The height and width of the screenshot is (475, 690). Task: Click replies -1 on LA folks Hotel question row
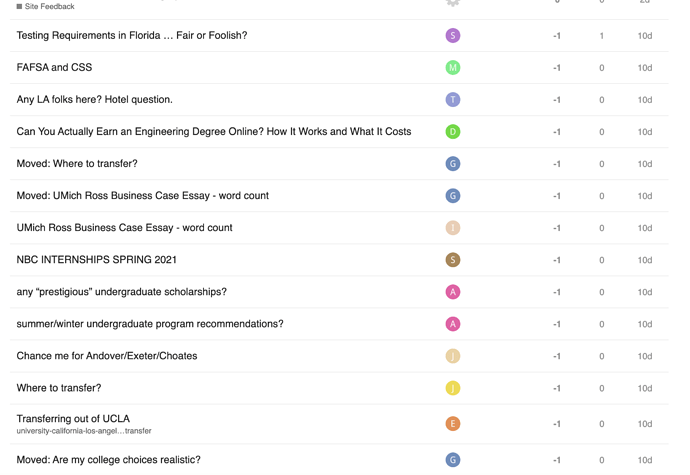(557, 100)
